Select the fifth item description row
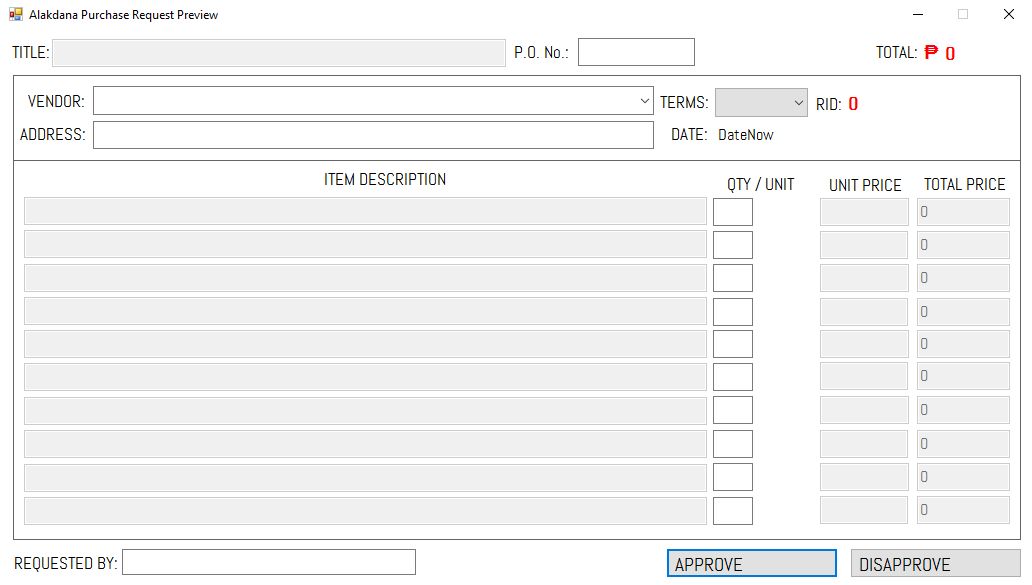 [365, 344]
